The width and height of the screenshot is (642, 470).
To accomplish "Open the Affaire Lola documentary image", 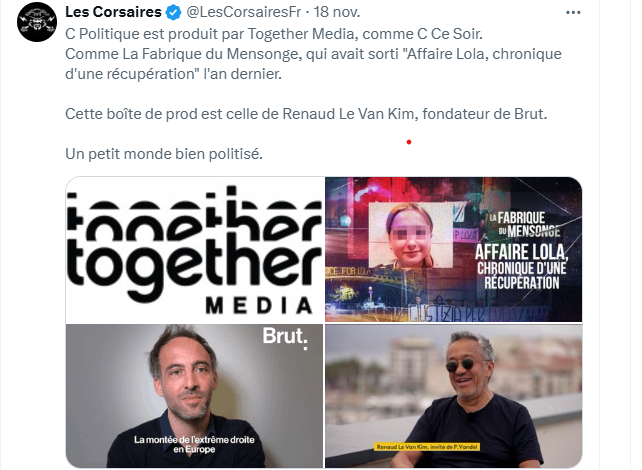I will [453, 249].
